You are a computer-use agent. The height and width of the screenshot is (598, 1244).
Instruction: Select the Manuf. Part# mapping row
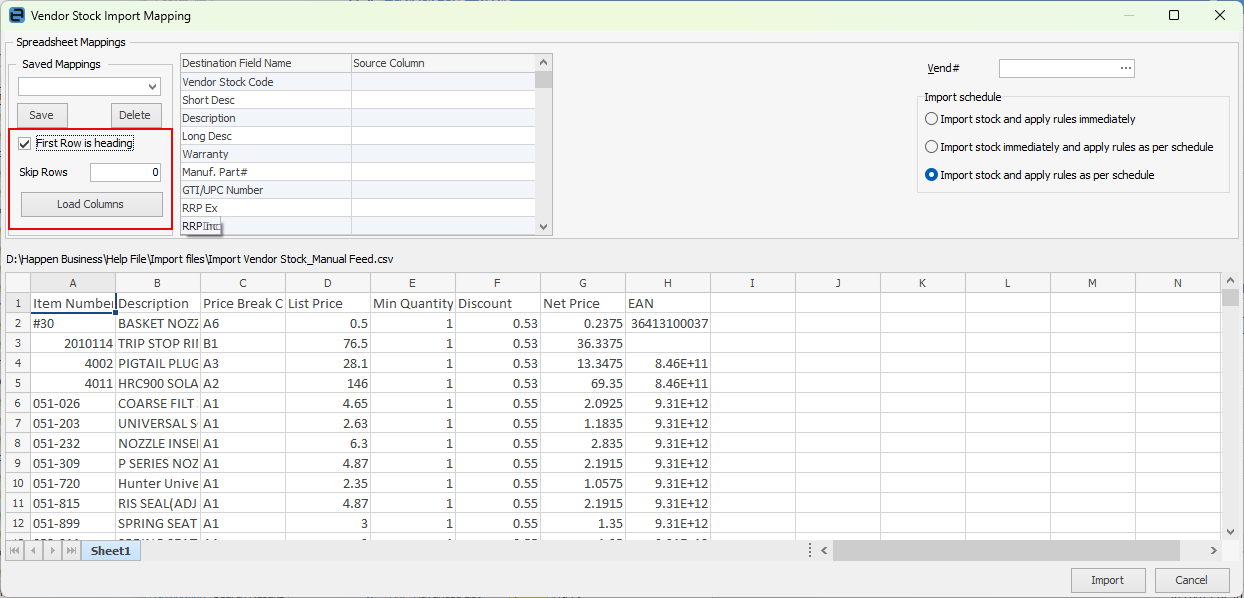357,172
